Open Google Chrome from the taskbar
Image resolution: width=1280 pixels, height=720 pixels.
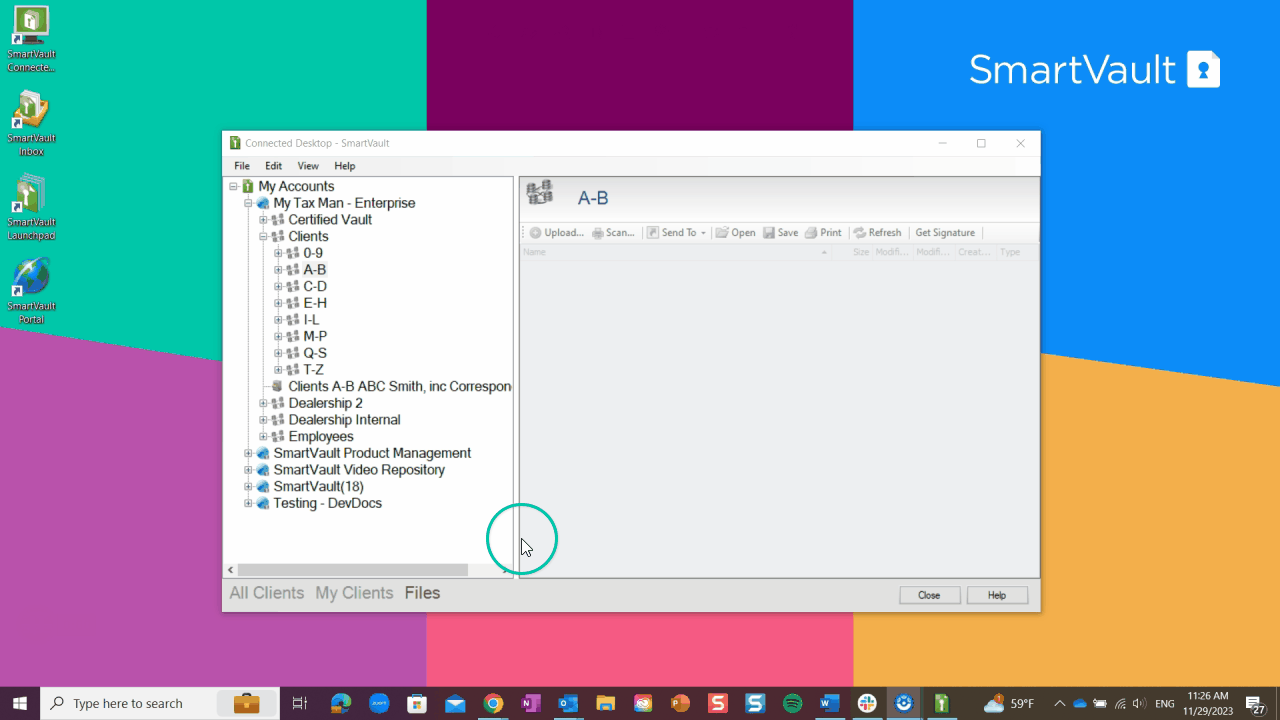[x=492, y=703]
